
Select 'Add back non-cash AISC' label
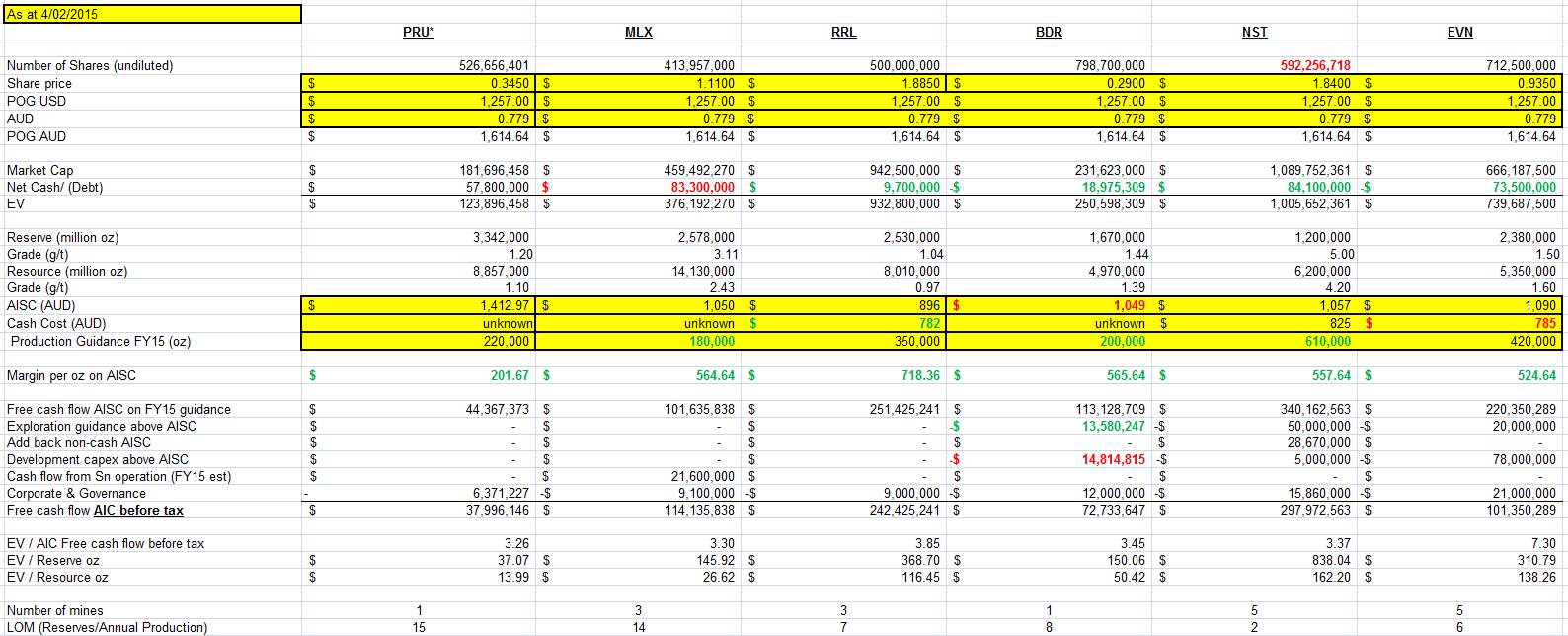79,443
